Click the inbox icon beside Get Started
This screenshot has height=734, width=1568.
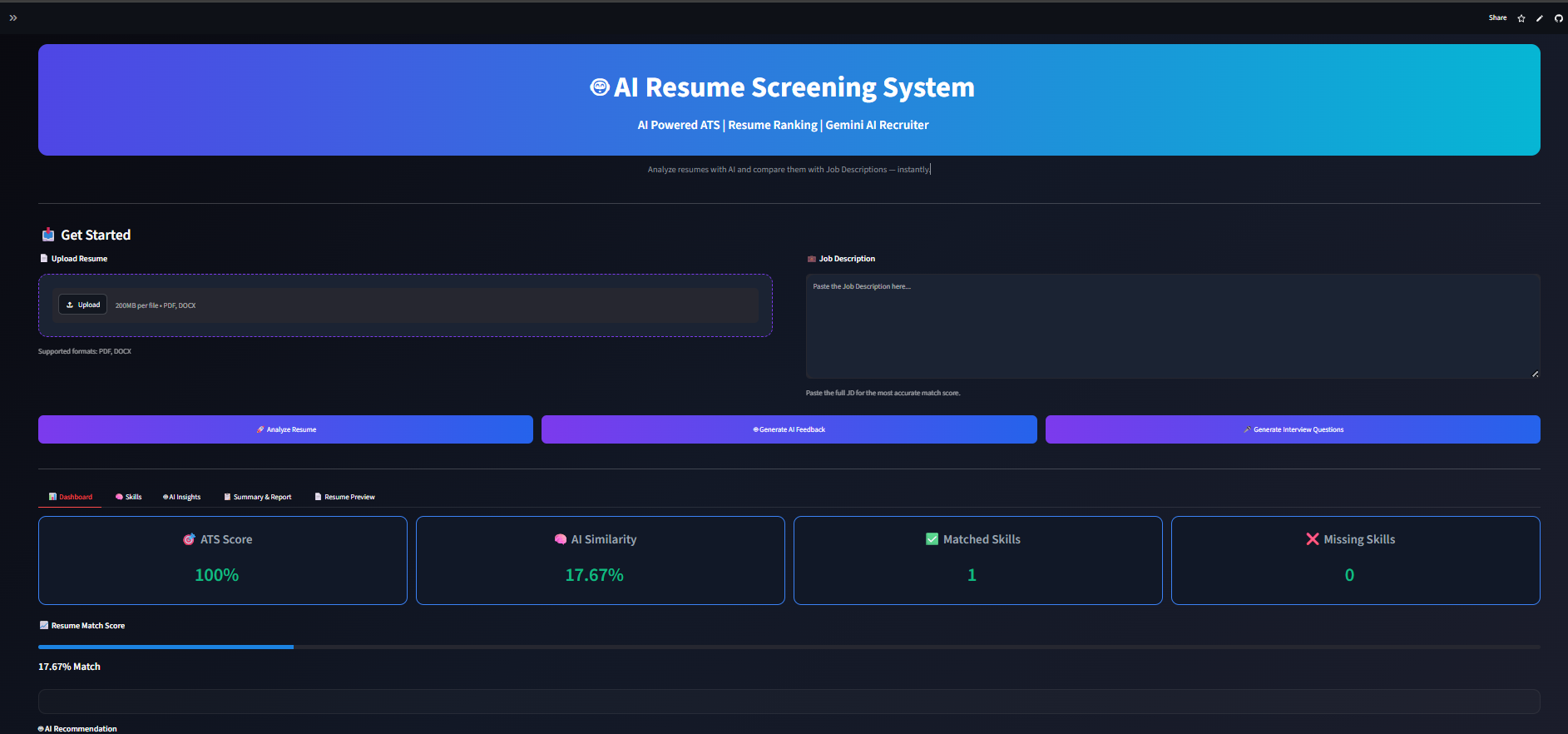tap(48, 235)
